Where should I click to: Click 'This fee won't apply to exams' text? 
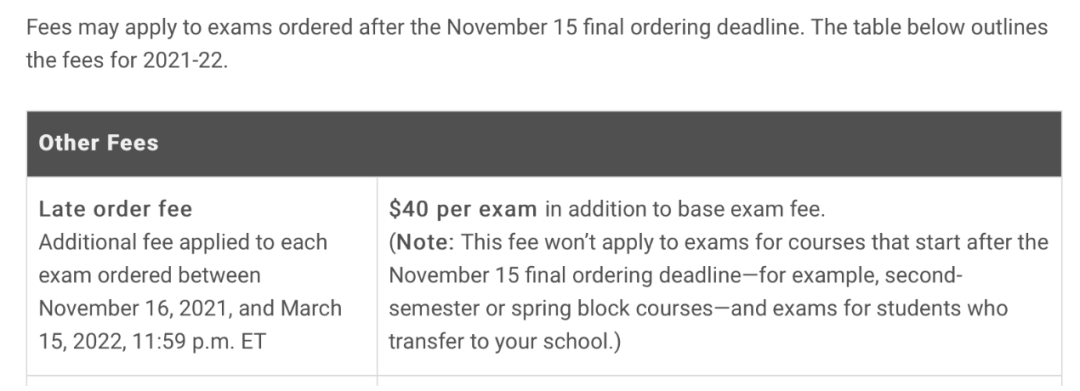tap(605, 242)
